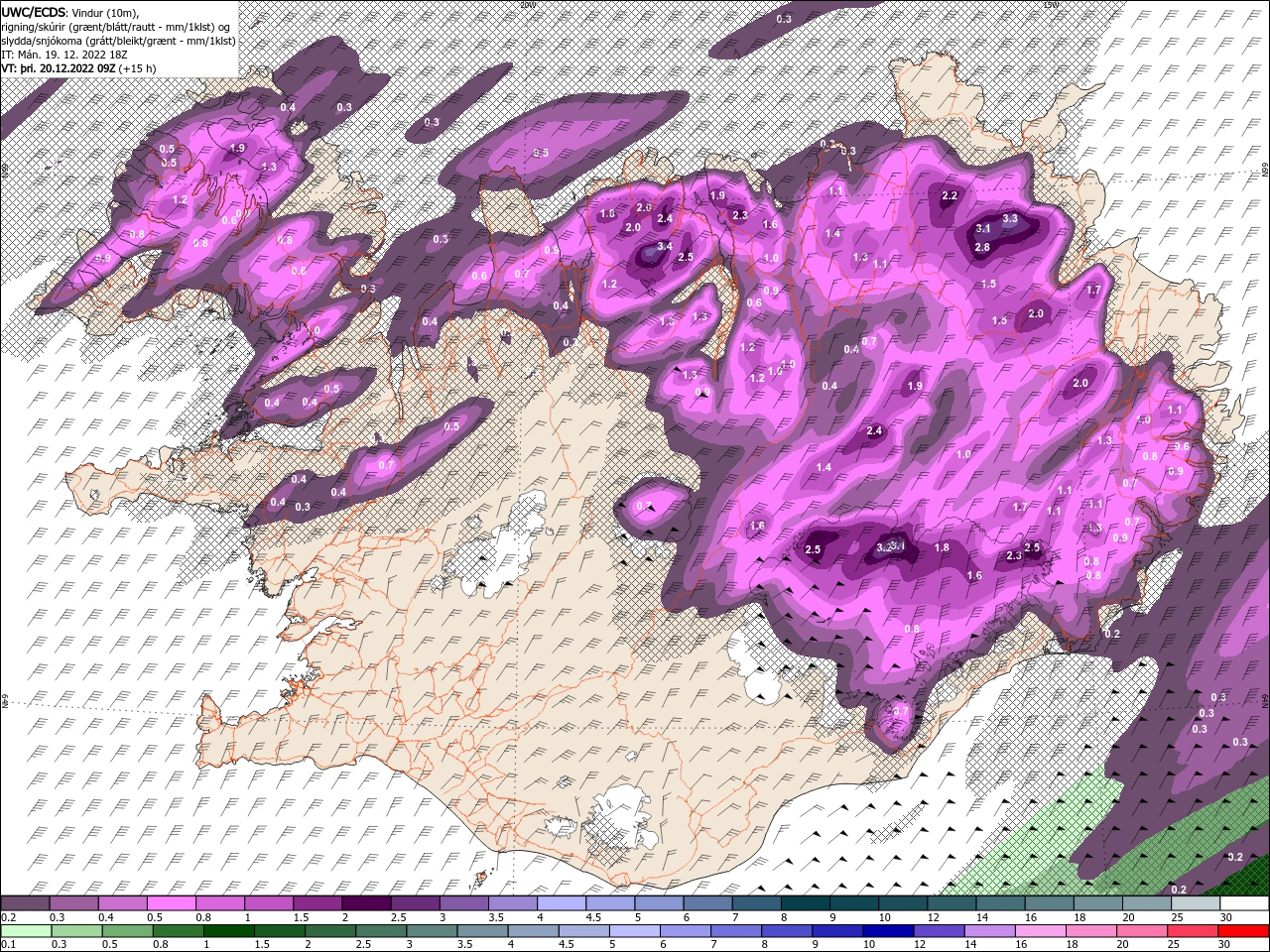Image resolution: width=1270 pixels, height=952 pixels.
Task: Click the "0.2" label under the upper legend
Action: pos(8,917)
